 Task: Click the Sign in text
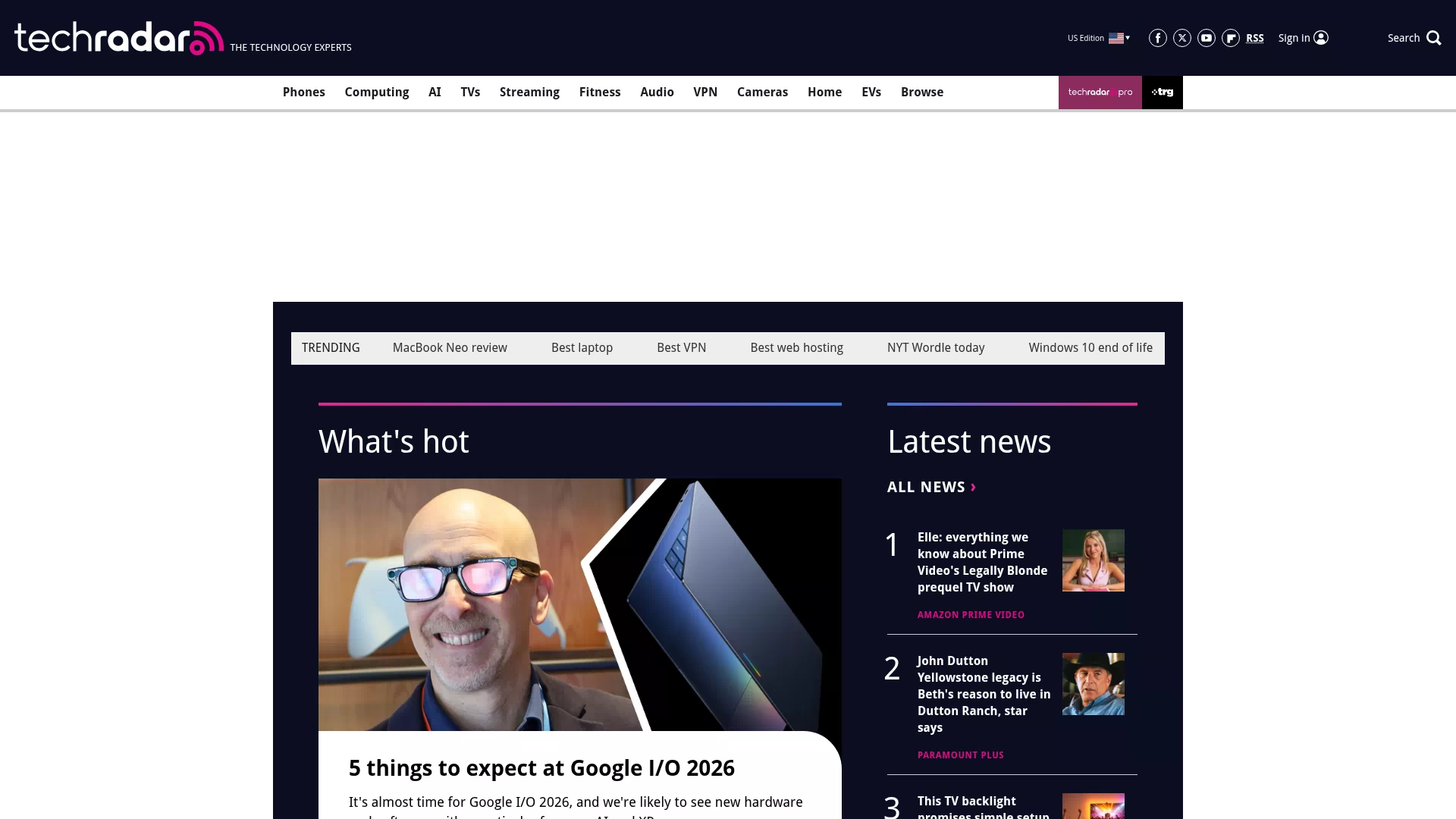[x=1294, y=38]
